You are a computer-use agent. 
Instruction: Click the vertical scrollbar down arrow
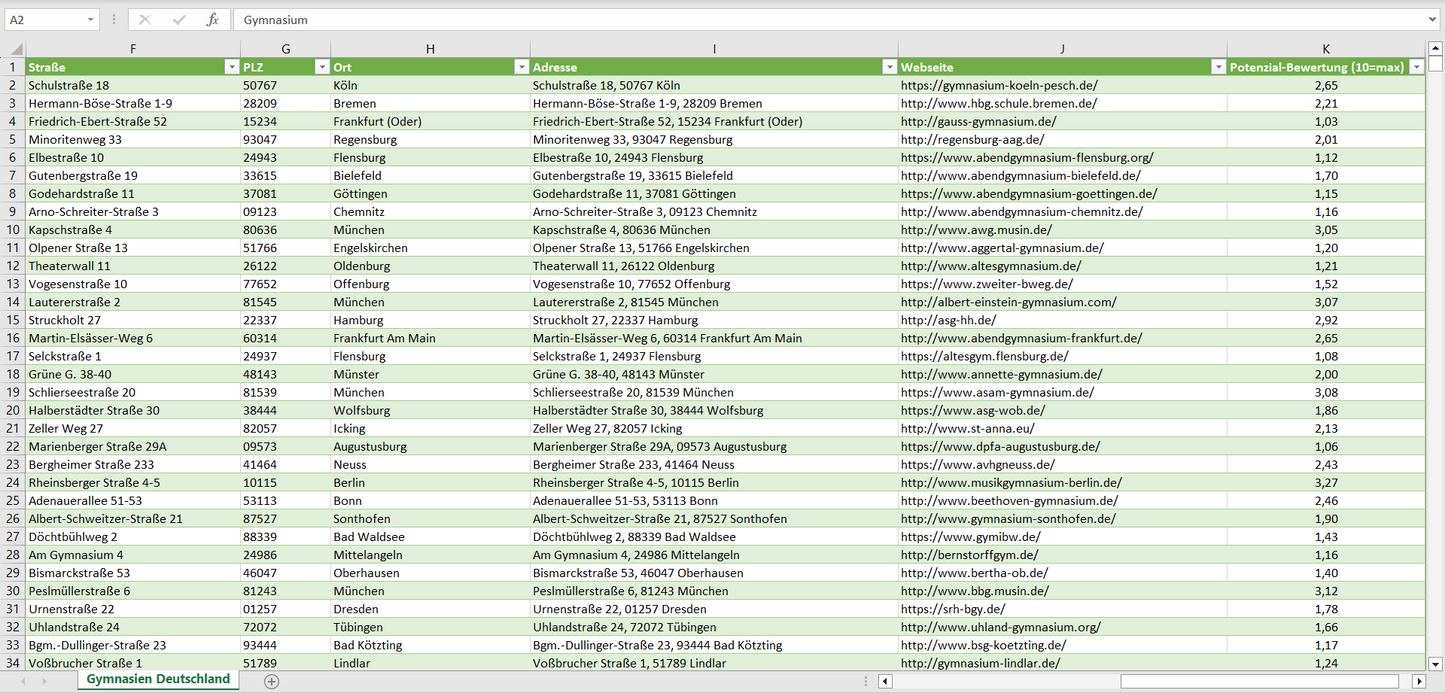(x=1435, y=663)
